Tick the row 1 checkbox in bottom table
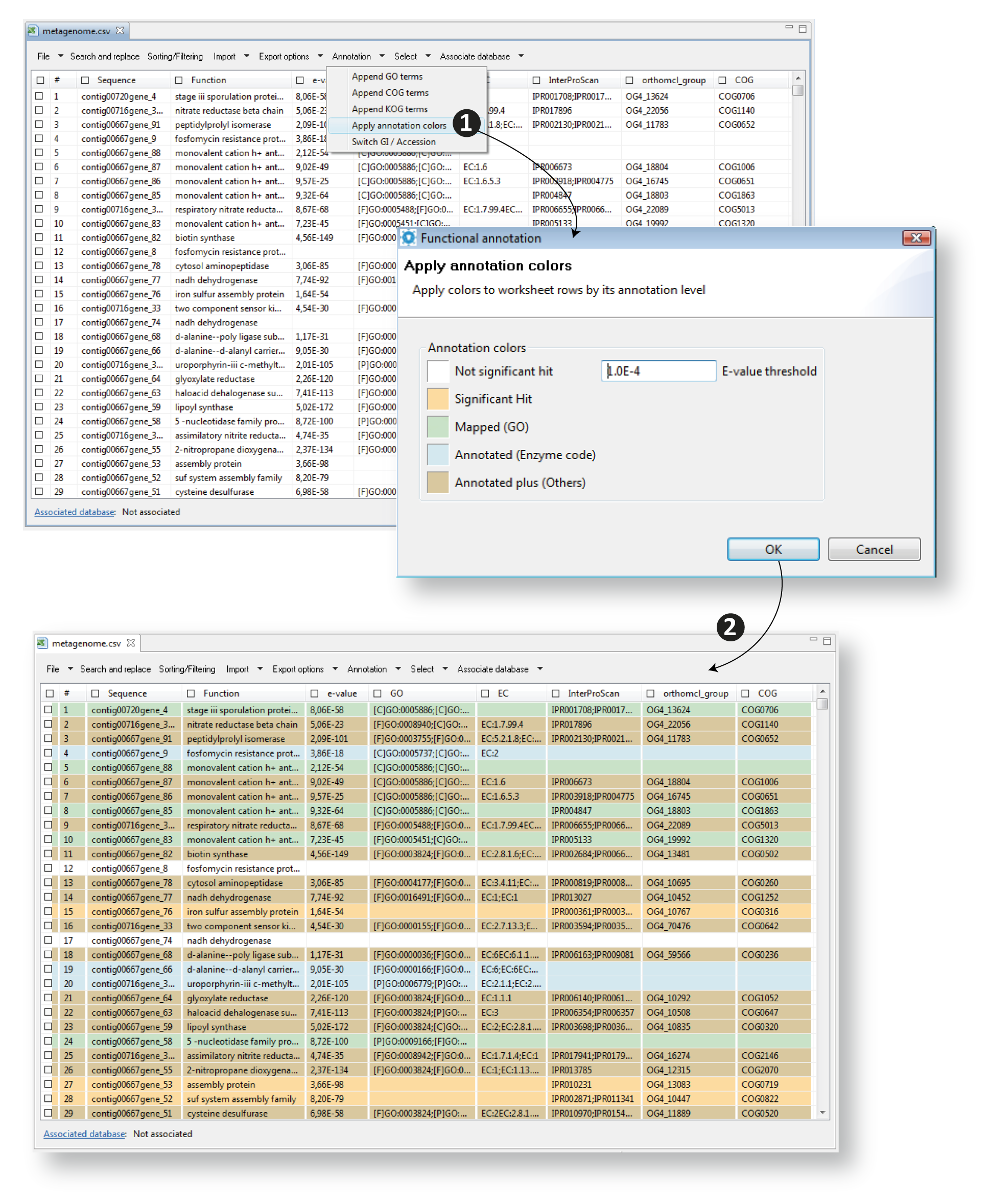Viewport: 989px width, 1204px height. pos(49,710)
